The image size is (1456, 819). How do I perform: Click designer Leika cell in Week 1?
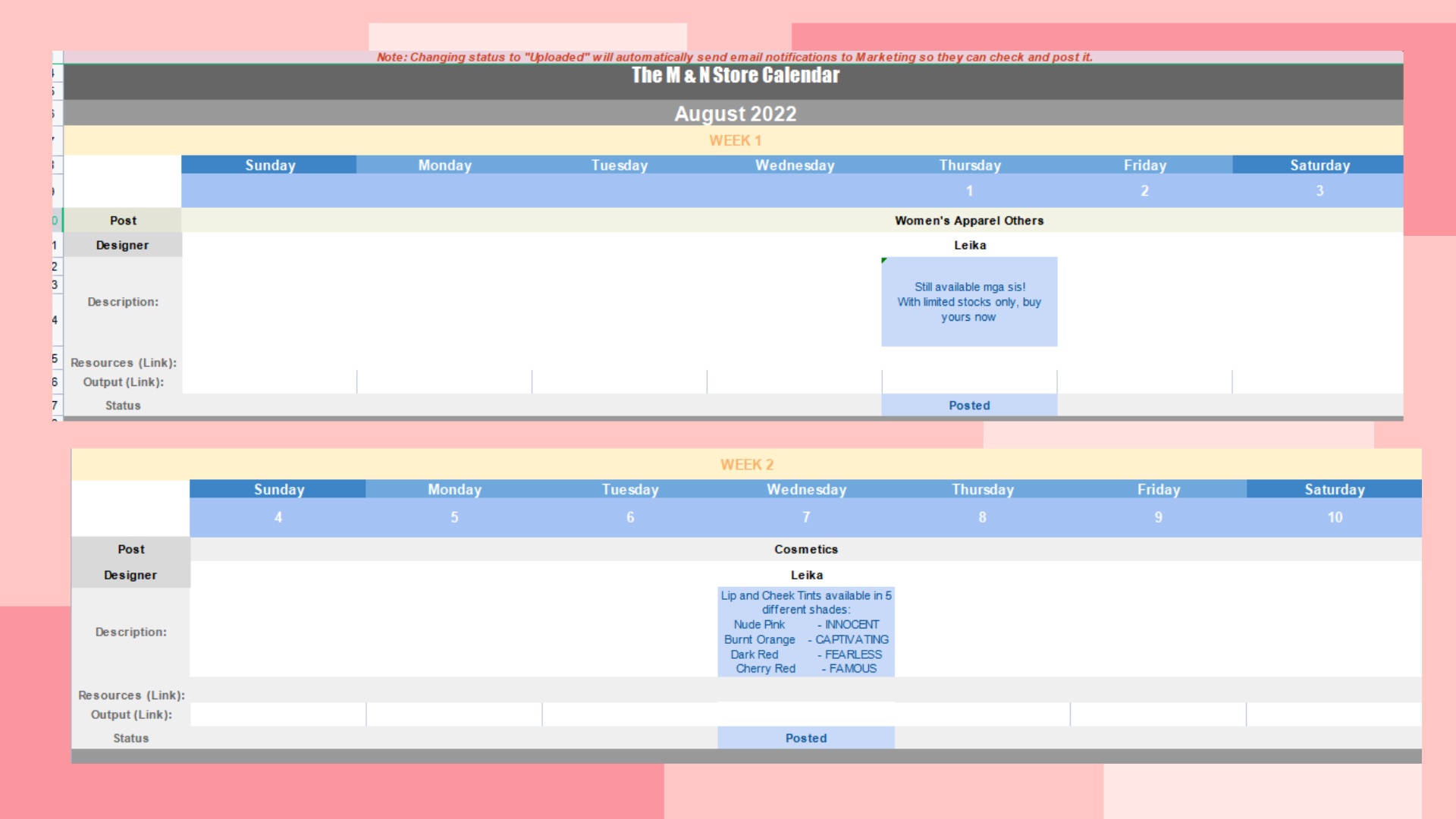tap(969, 245)
